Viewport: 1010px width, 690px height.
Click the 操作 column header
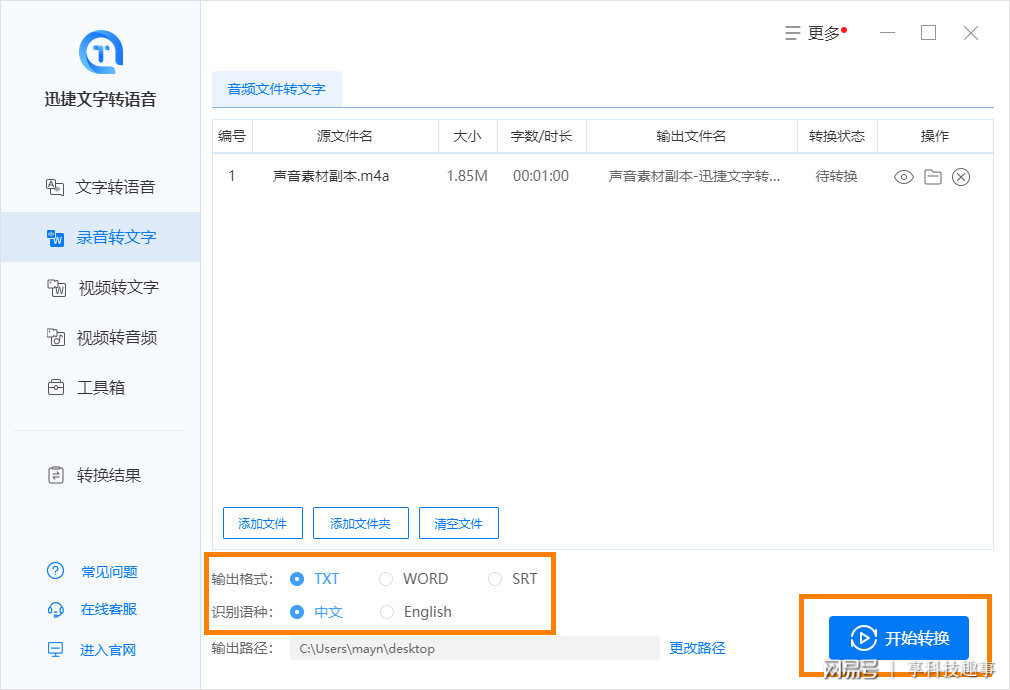point(935,136)
